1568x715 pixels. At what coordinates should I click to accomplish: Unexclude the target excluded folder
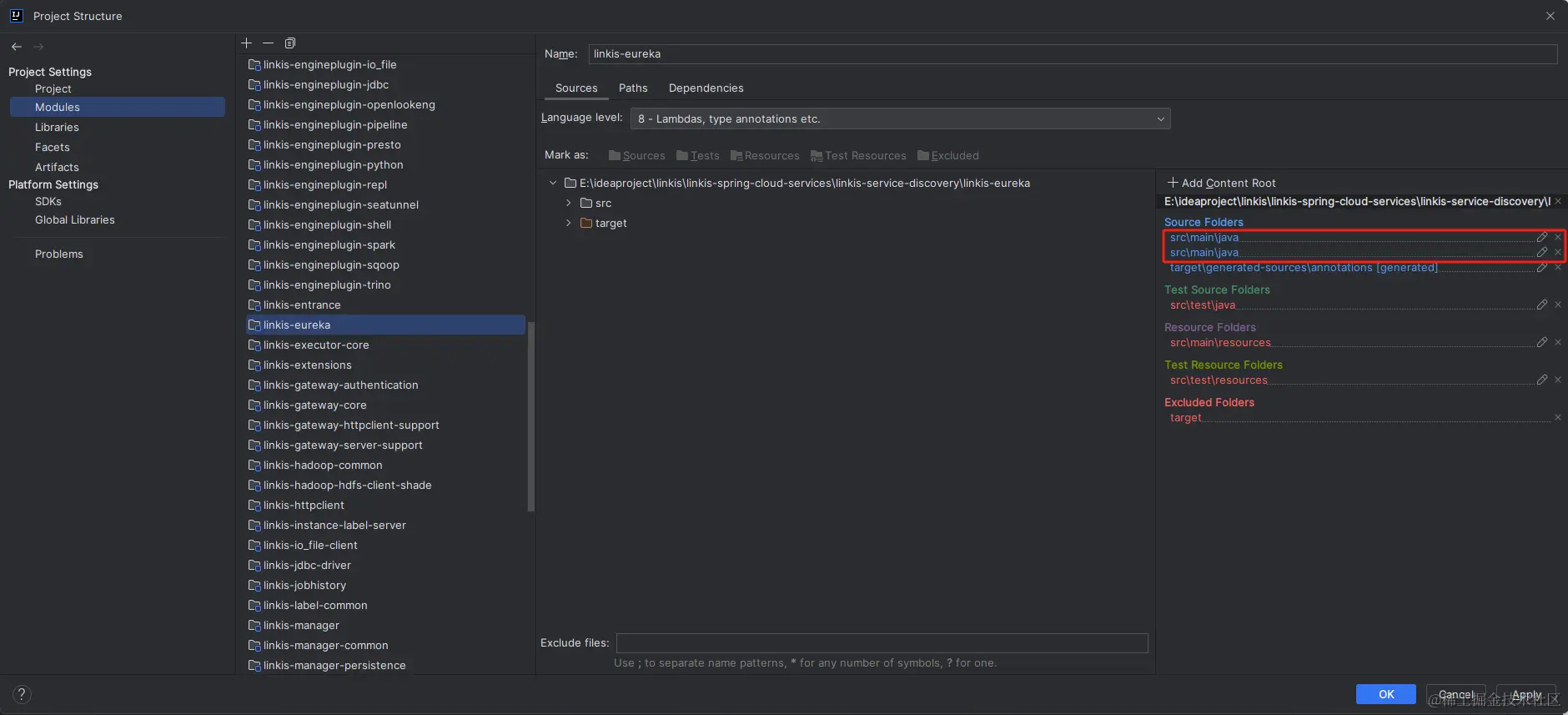pyautogui.click(x=1558, y=417)
